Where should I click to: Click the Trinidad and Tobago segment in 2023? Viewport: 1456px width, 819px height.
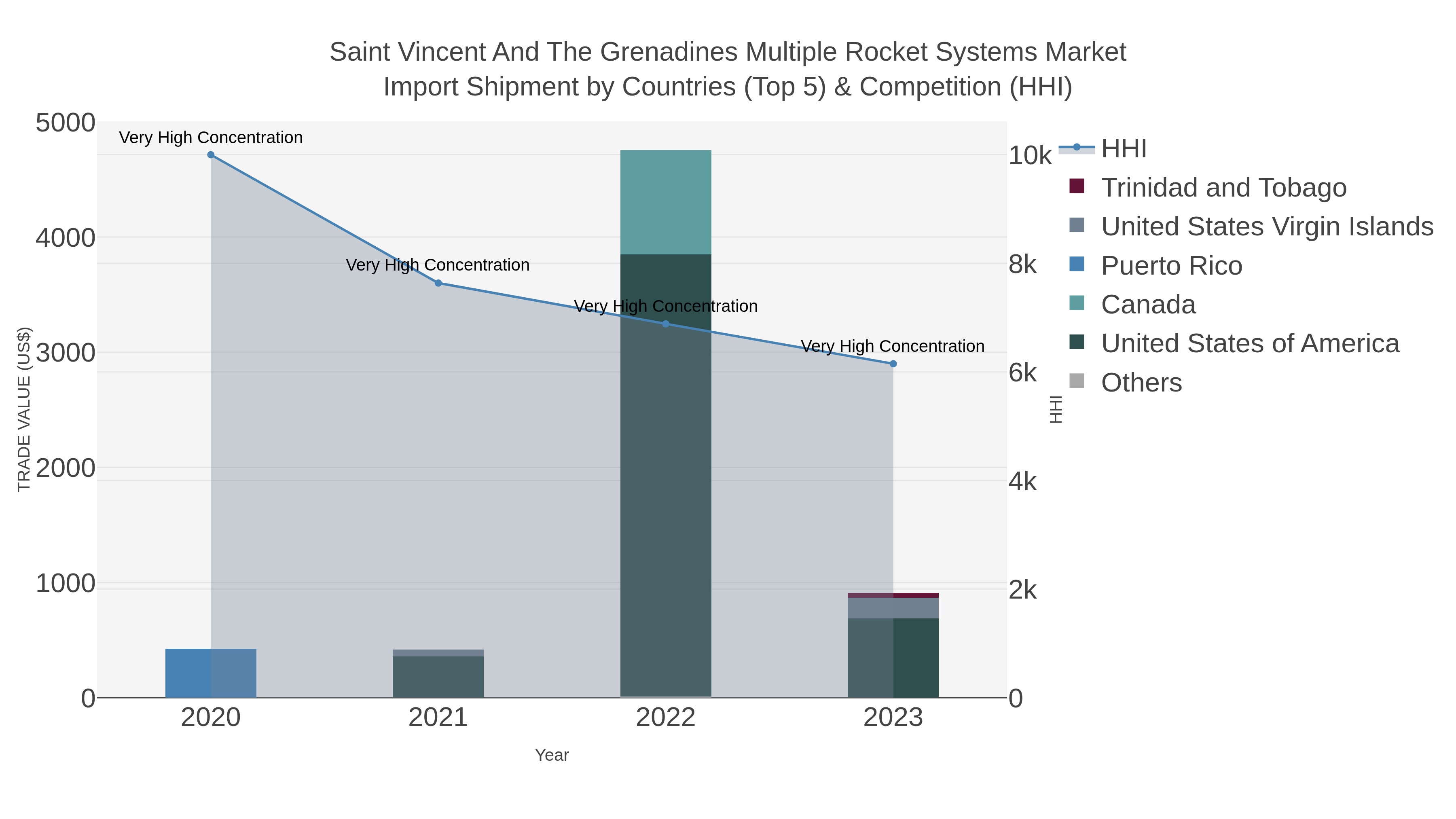point(893,595)
